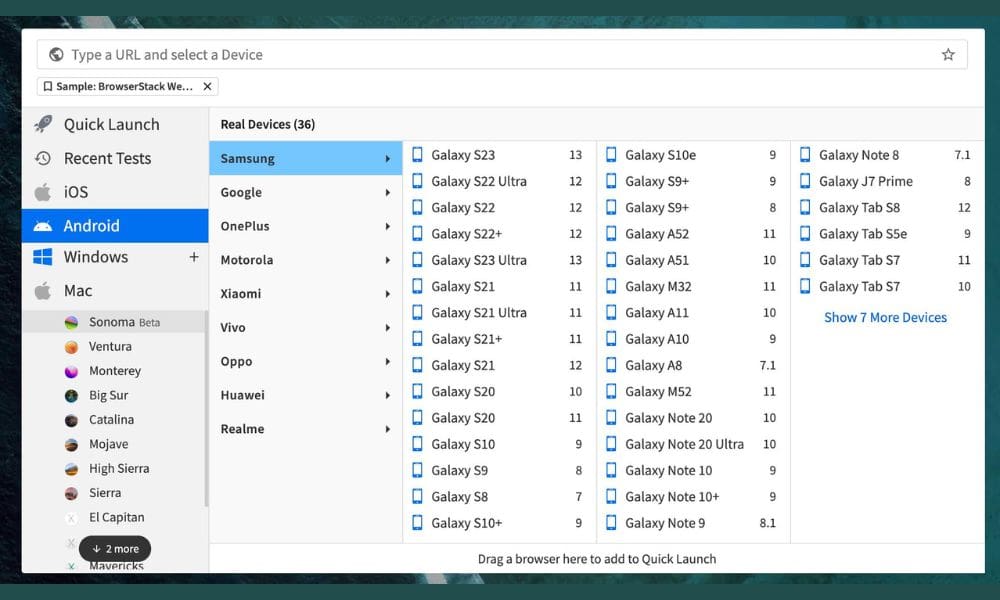Expand the Motorola brand arrow
The width and height of the screenshot is (1000, 600).
pyautogui.click(x=387, y=260)
